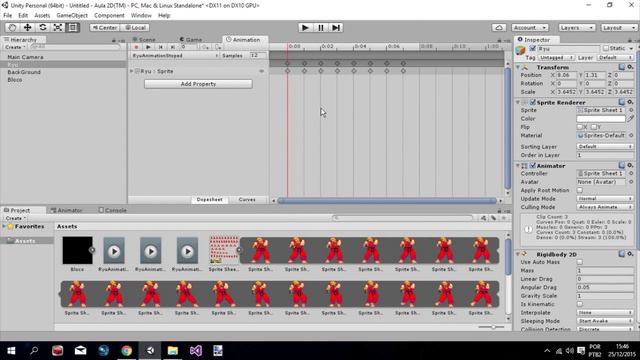This screenshot has height=360, width=640.
Task: Expand Ryu : Sprite property row
Action: point(132,71)
